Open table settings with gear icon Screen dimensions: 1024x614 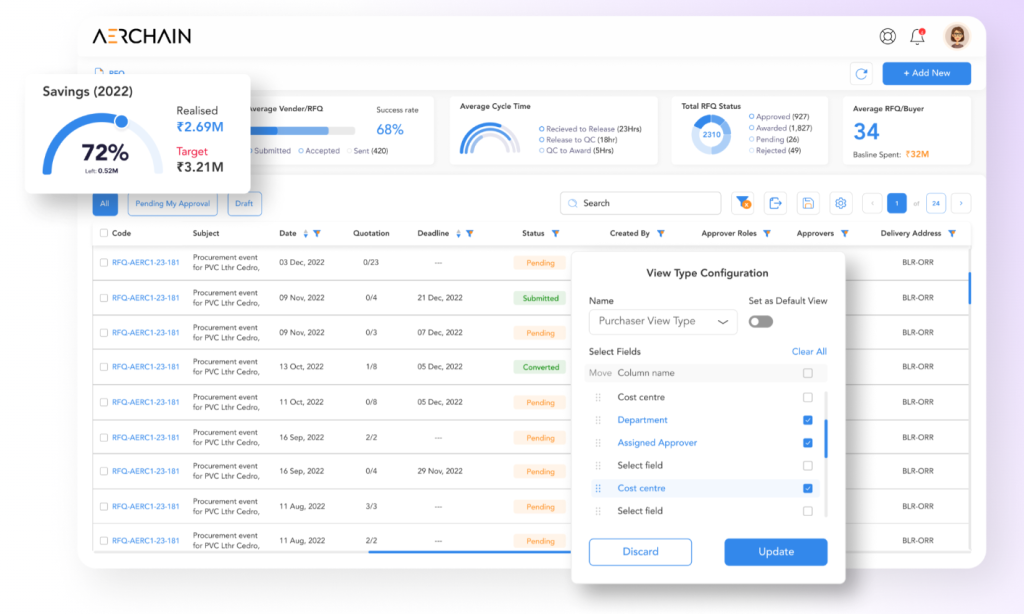point(840,203)
